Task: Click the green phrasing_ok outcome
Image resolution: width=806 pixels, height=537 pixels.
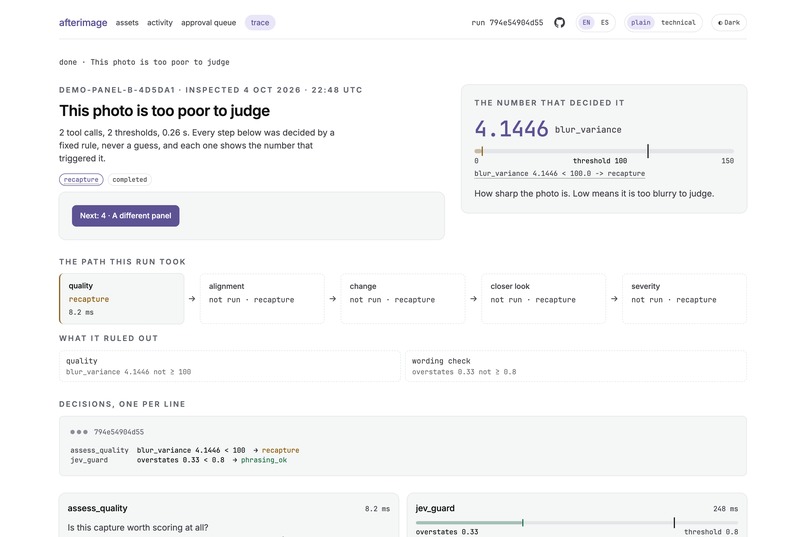Action: tap(264, 460)
